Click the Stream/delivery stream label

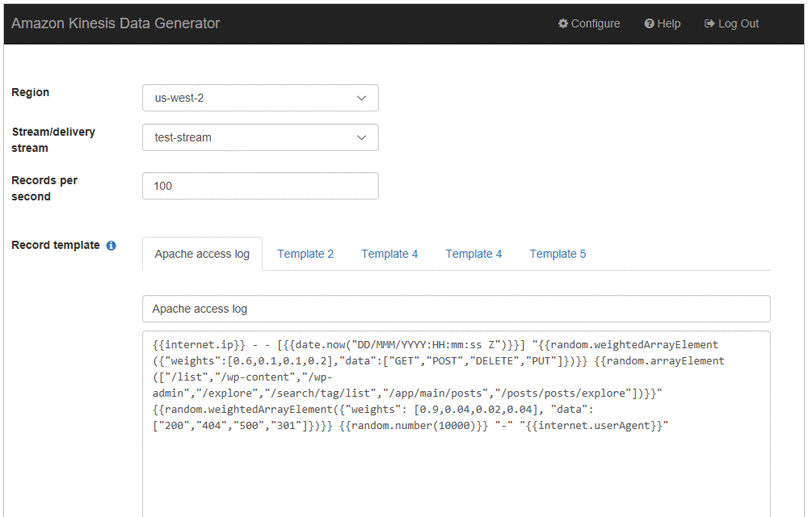(53, 140)
